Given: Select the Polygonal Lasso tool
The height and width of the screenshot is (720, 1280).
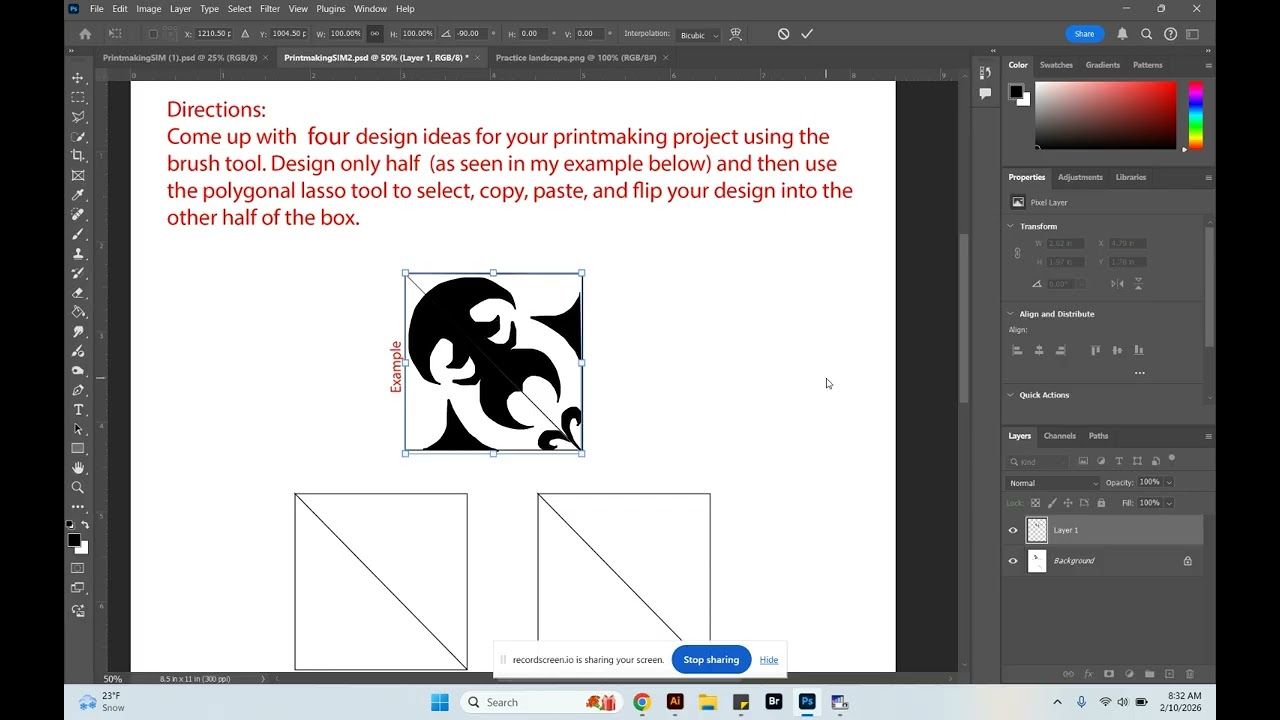Looking at the screenshot, I should point(78,117).
